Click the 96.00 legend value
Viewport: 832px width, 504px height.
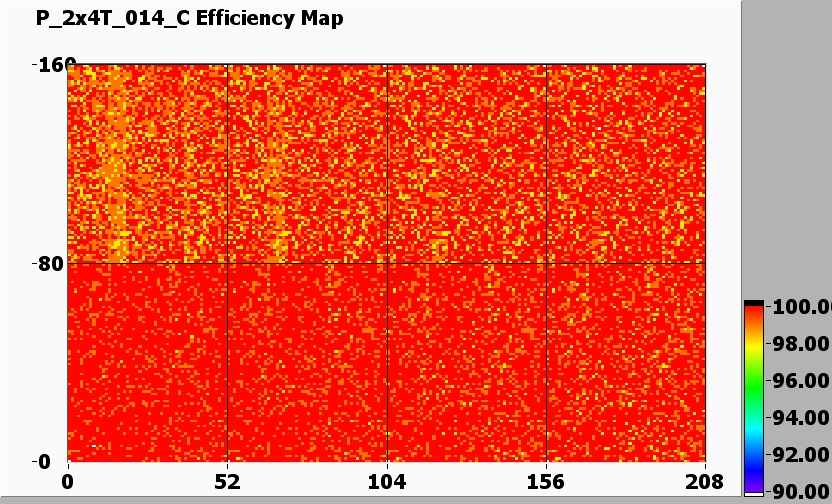[x=800, y=381]
